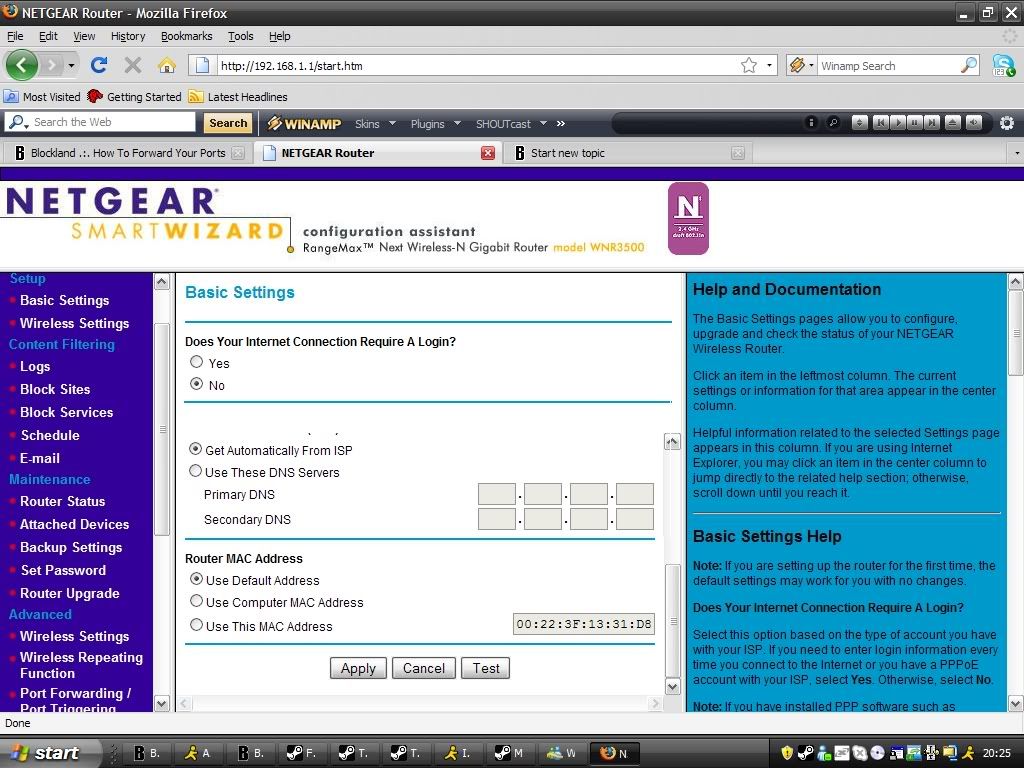1024x768 pixels.
Task: Open Getting Started bookmark
Action: 135,97
